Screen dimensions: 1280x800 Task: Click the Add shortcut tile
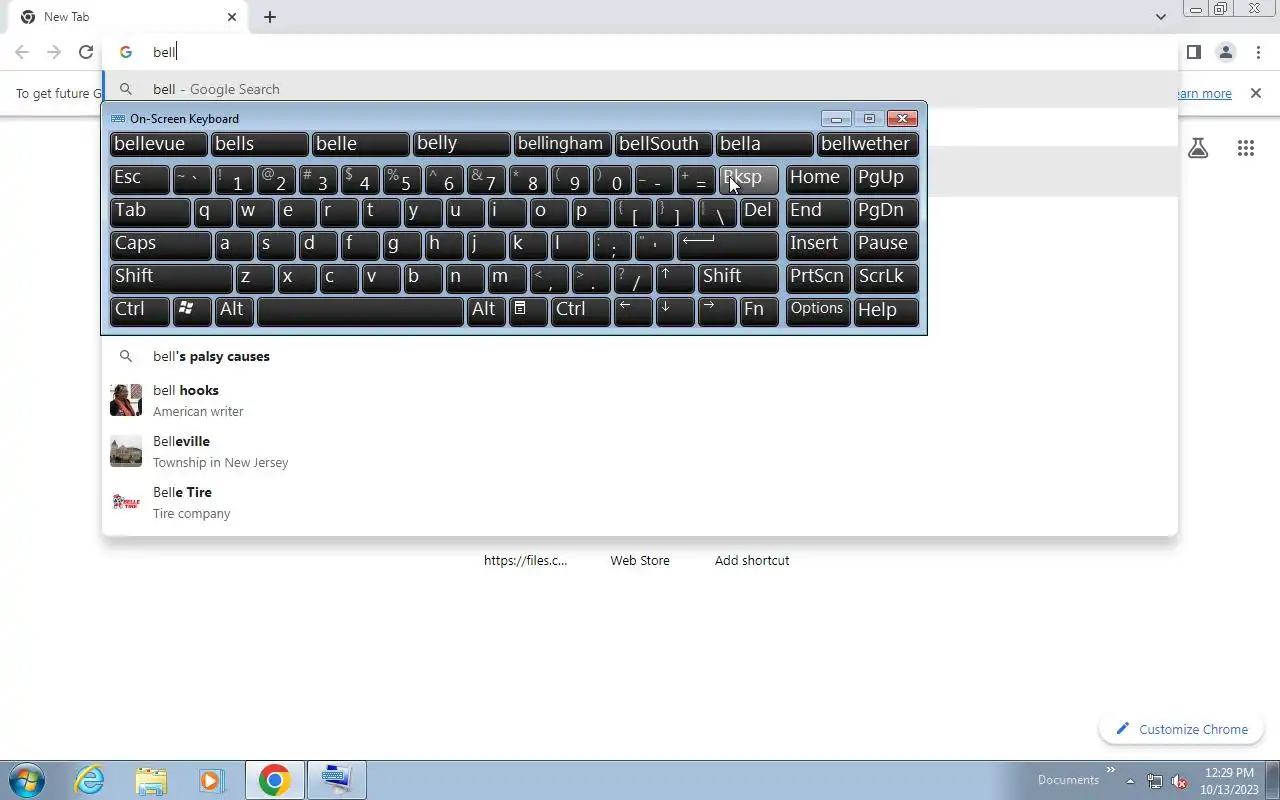point(752,560)
